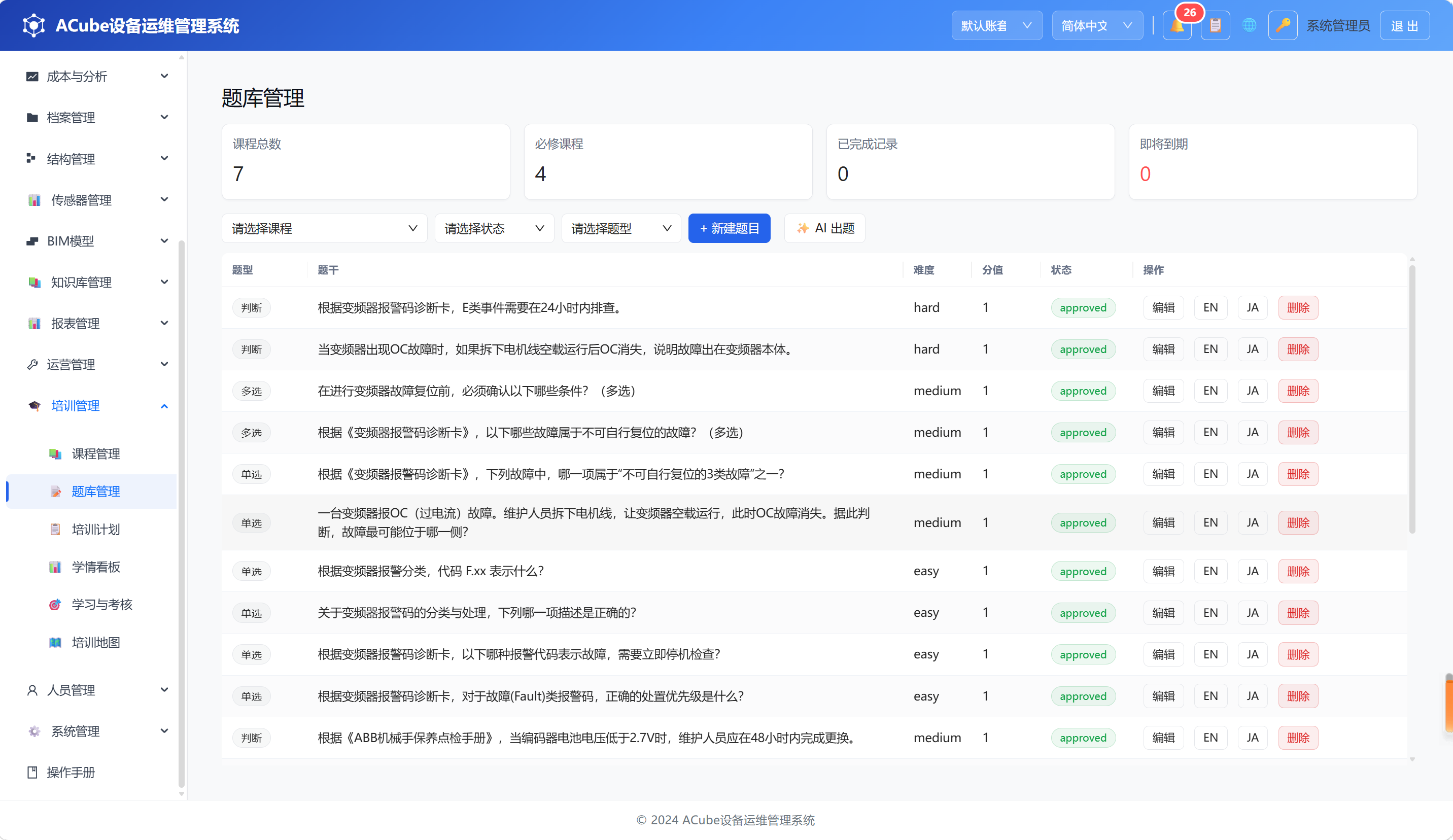Screen dimensions: 1453x840
Task: Click the ACube cube logo icon
Action: coord(33,25)
